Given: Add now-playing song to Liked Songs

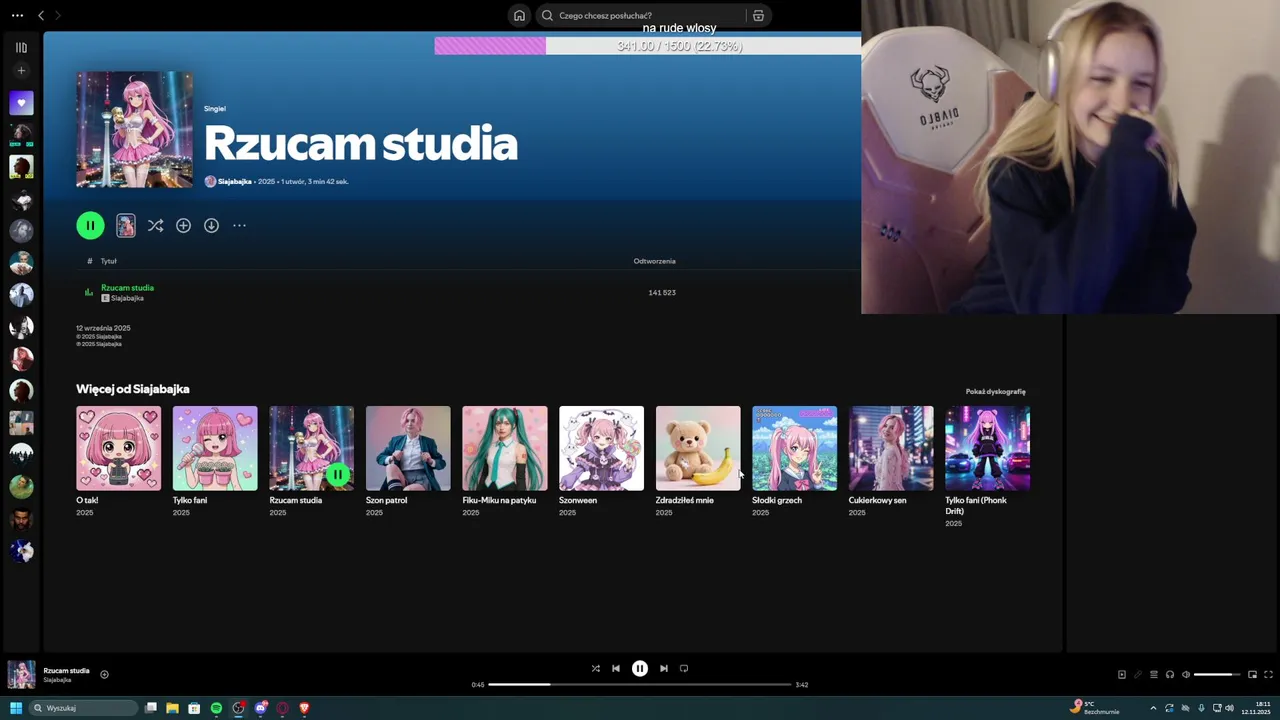Looking at the screenshot, I should (104, 675).
